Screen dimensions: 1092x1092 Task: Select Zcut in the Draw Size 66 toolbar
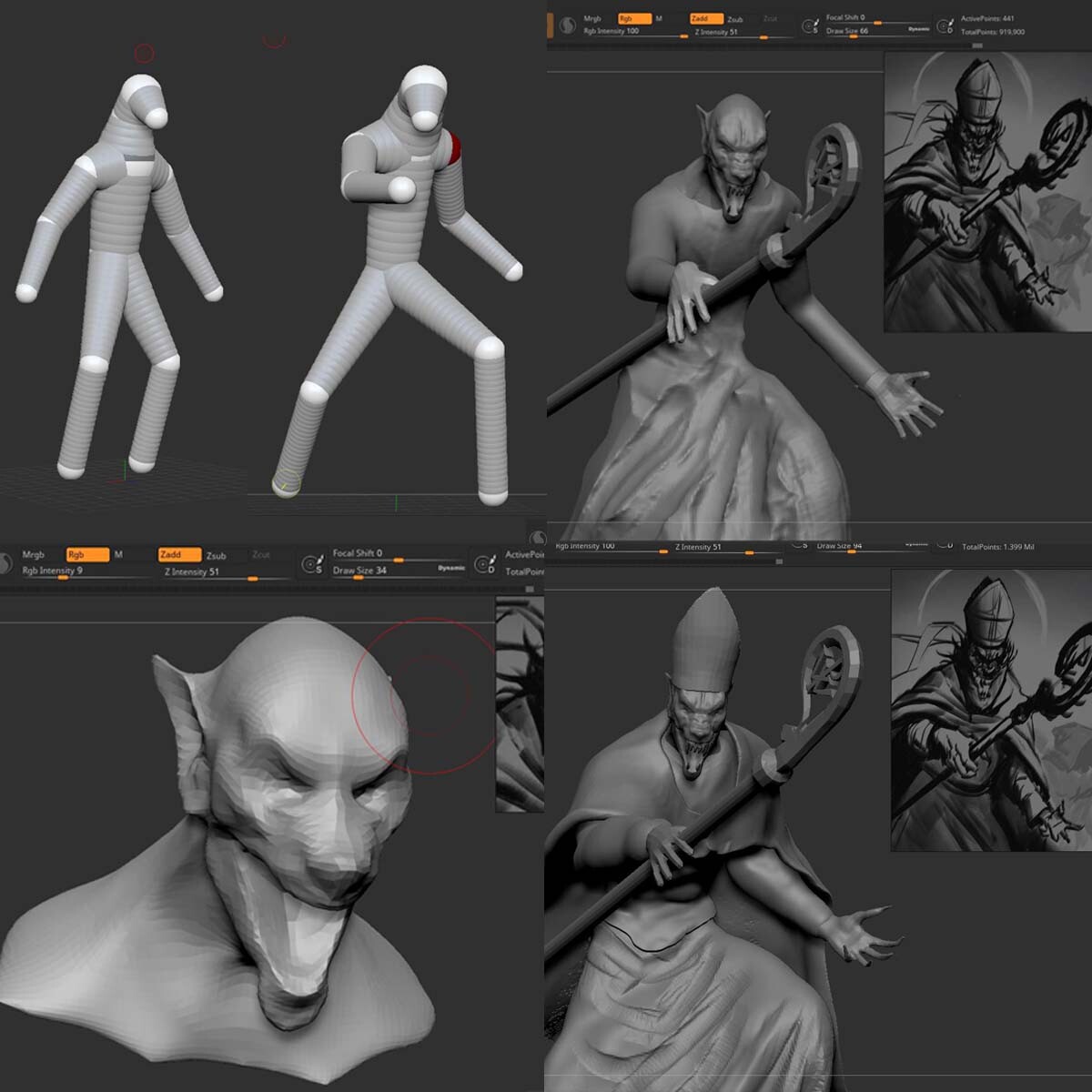[x=771, y=19]
